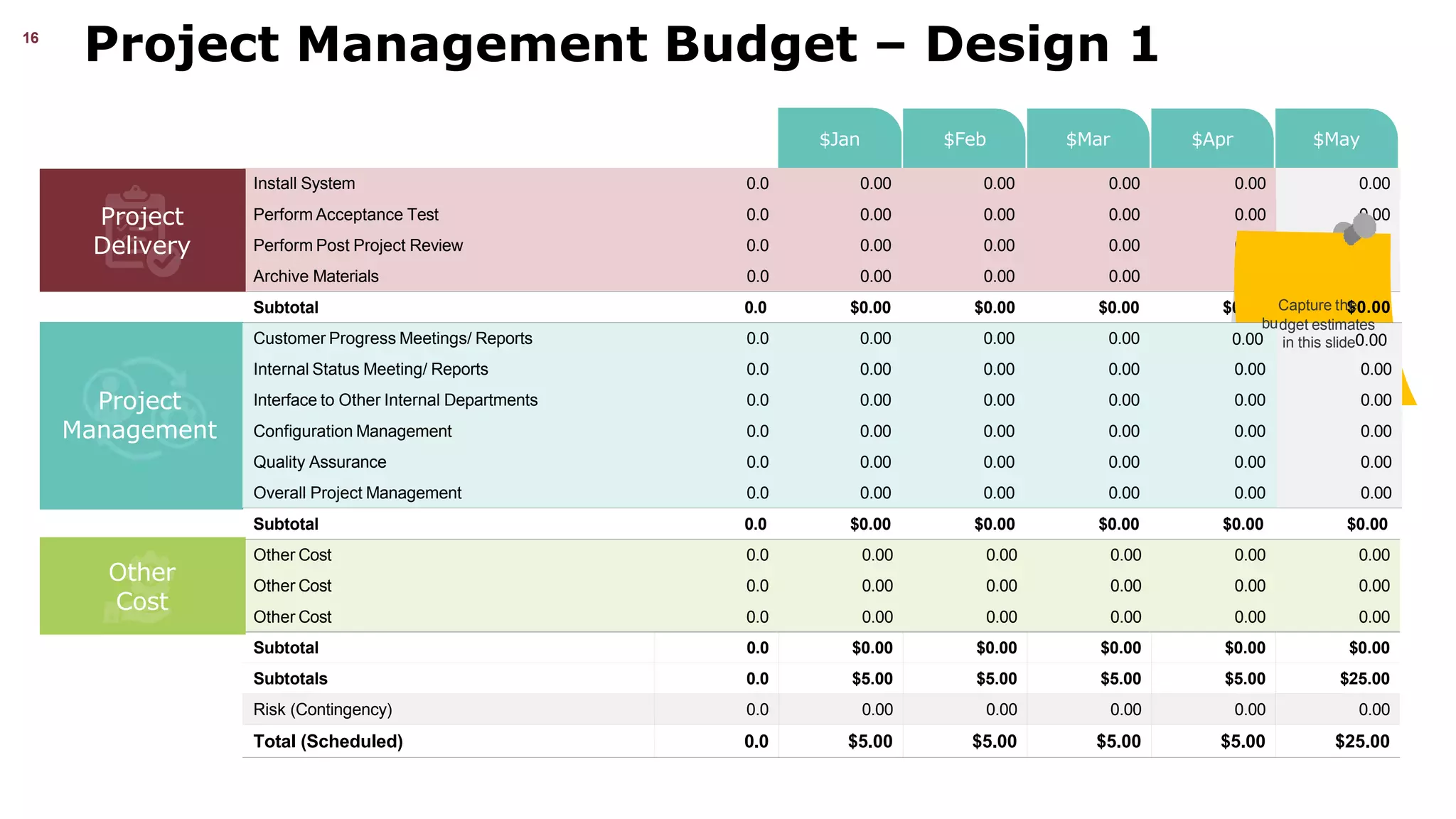This screenshot has height=819, width=1456.
Task: Click the Configuration Management row label
Action: tap(352, 431)
